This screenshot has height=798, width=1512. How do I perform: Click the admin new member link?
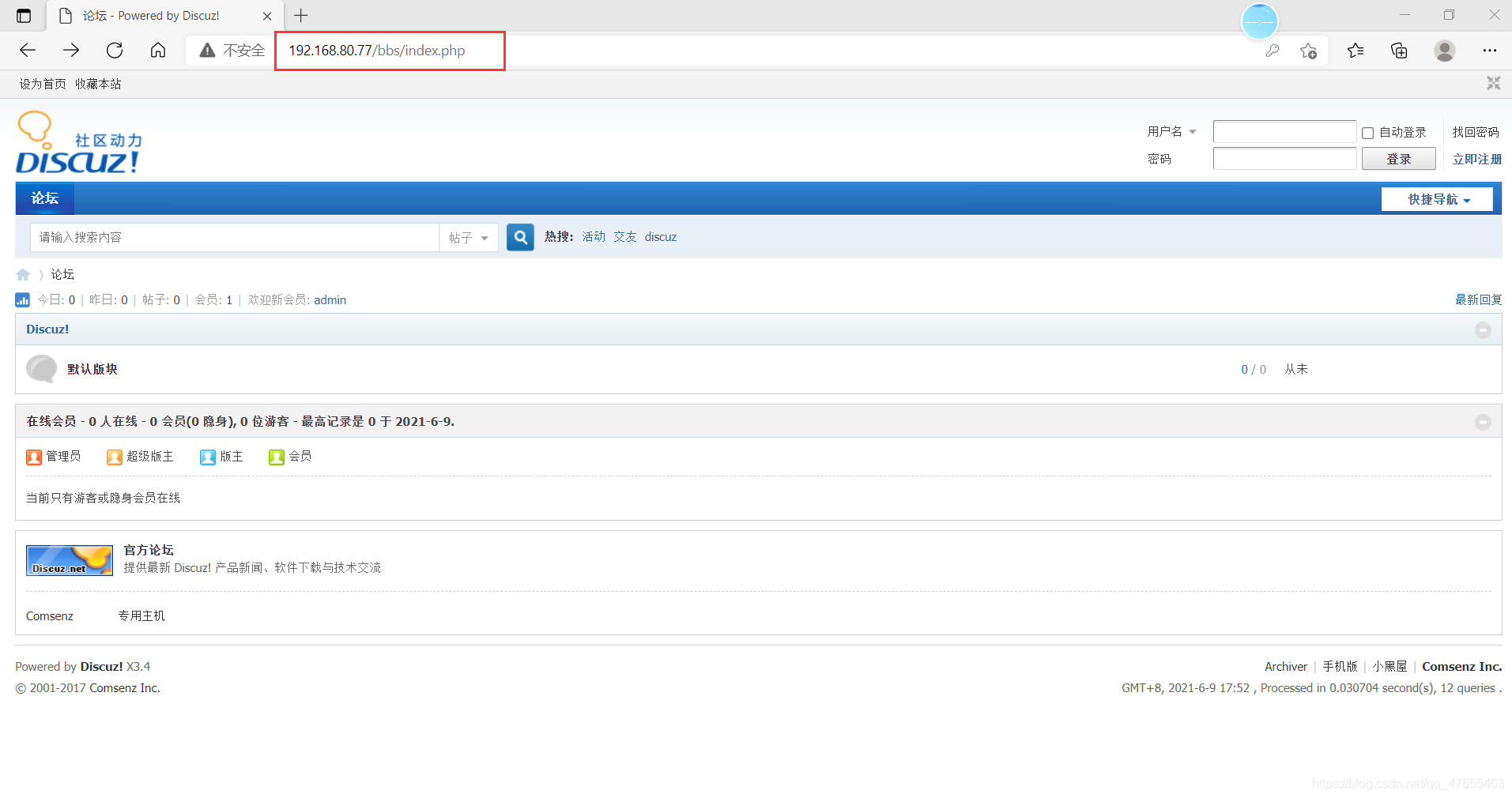pos(330,299)
